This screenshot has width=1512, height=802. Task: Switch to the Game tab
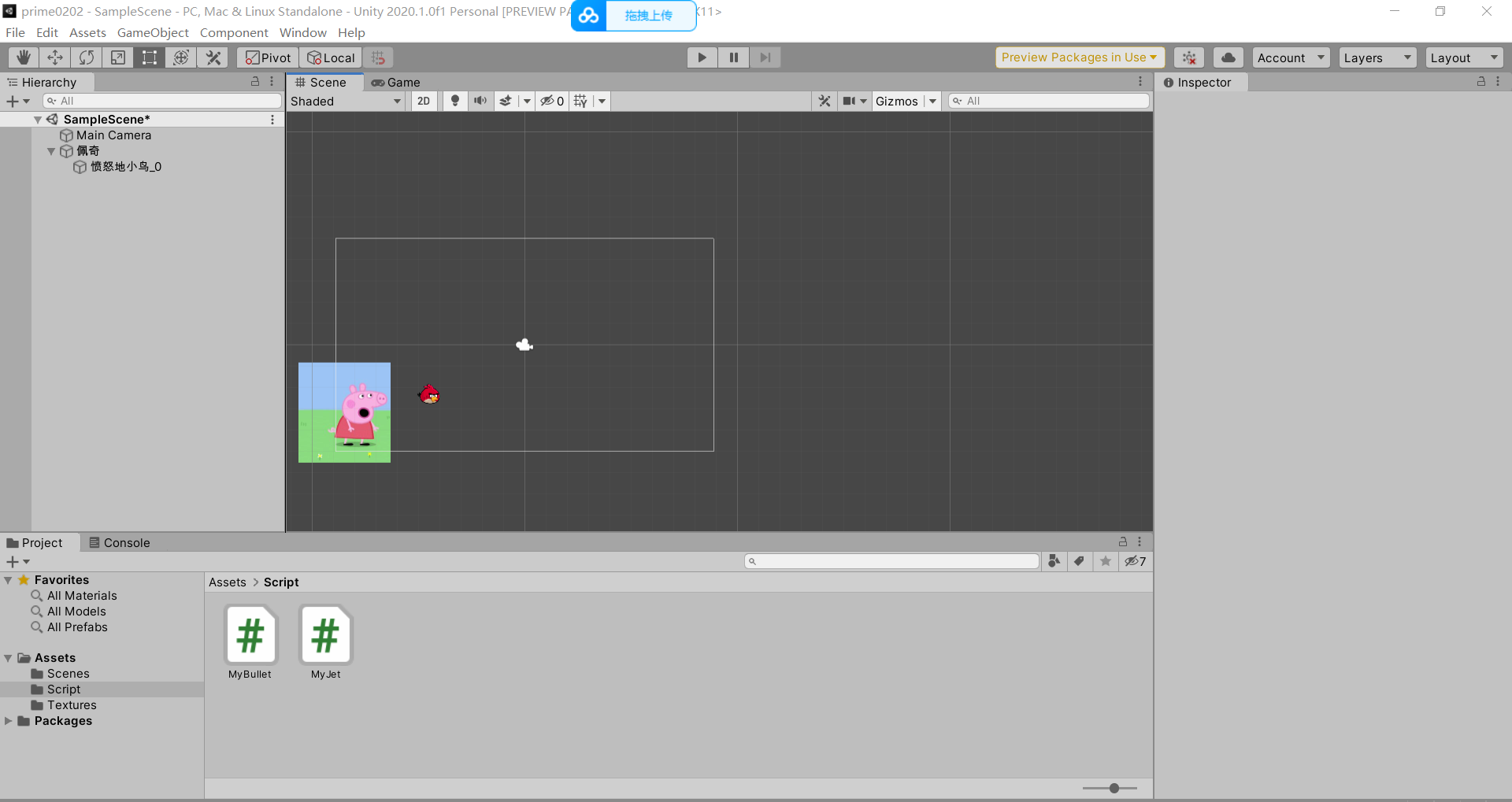[396, 82]
